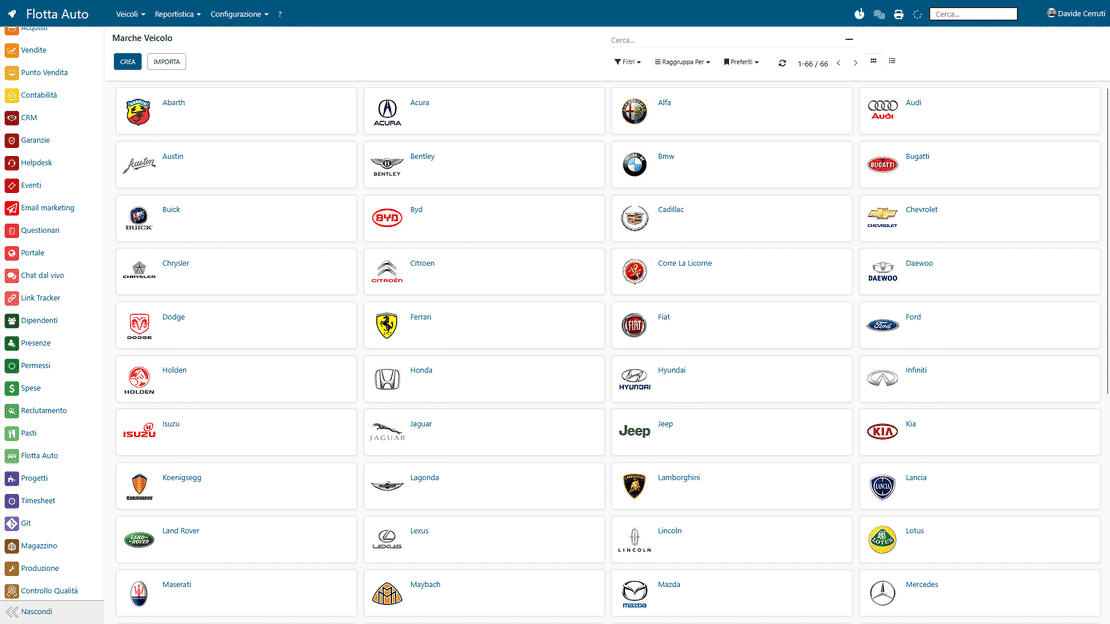Image resolution: width=1110 pixels, height=624 pixels.
Task: Open the Mercedes brand card
Action: (980, 593)
